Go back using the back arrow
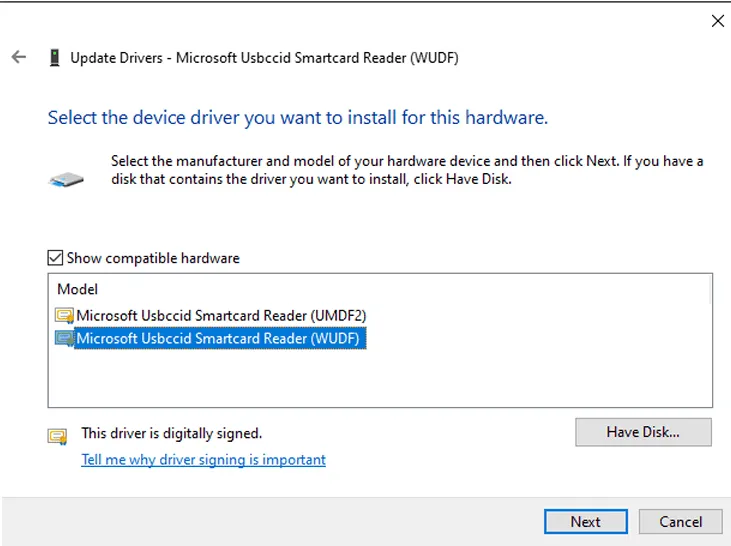This screenshot has height=546, width=731. point(19,57)
